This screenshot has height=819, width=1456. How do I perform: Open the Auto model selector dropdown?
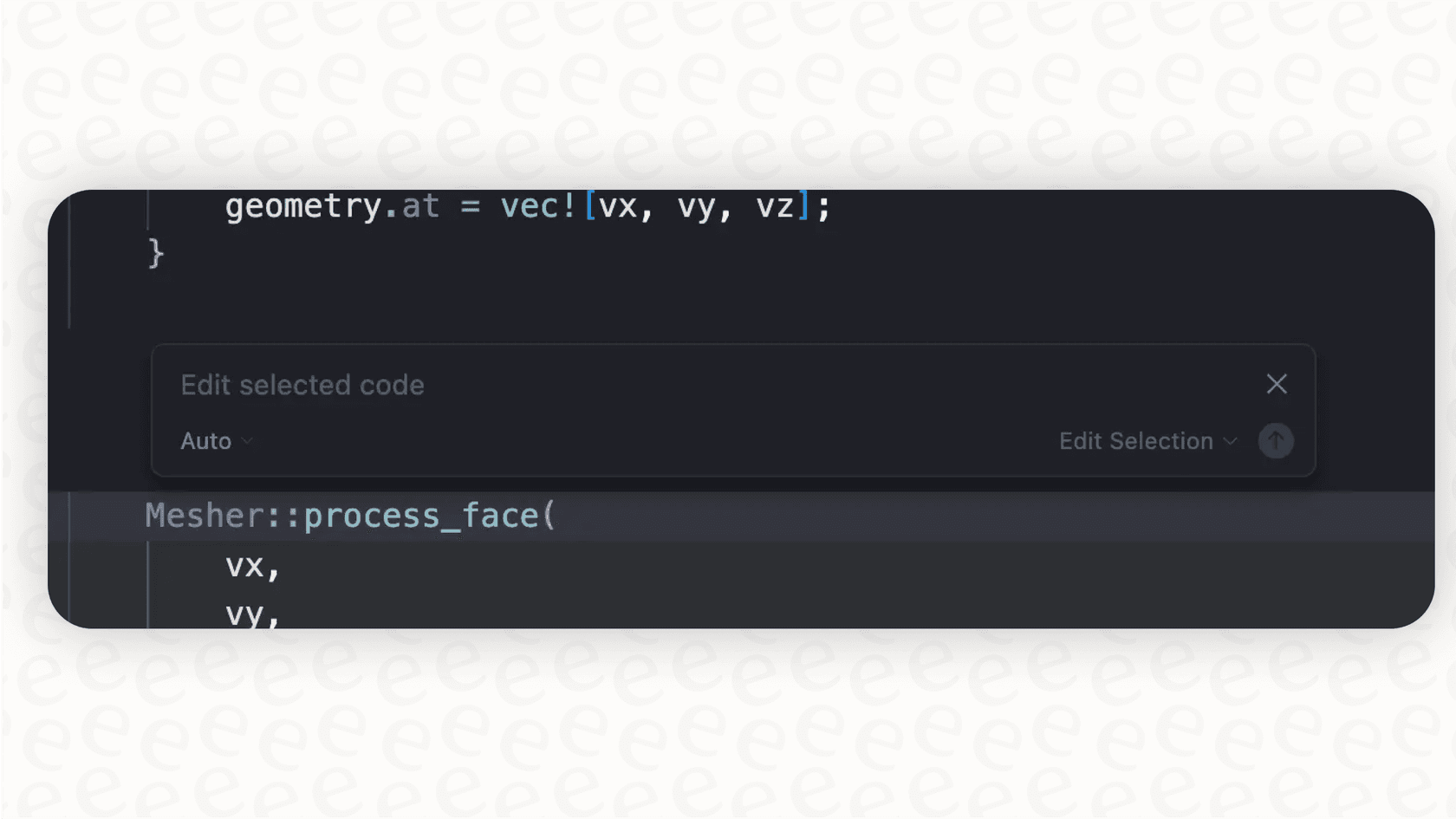[215, 440]
